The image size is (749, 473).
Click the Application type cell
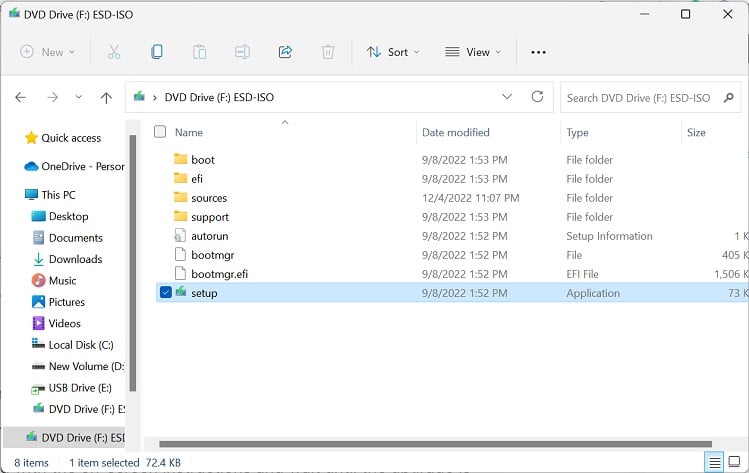pyautogui.click(x=593, y=293)
